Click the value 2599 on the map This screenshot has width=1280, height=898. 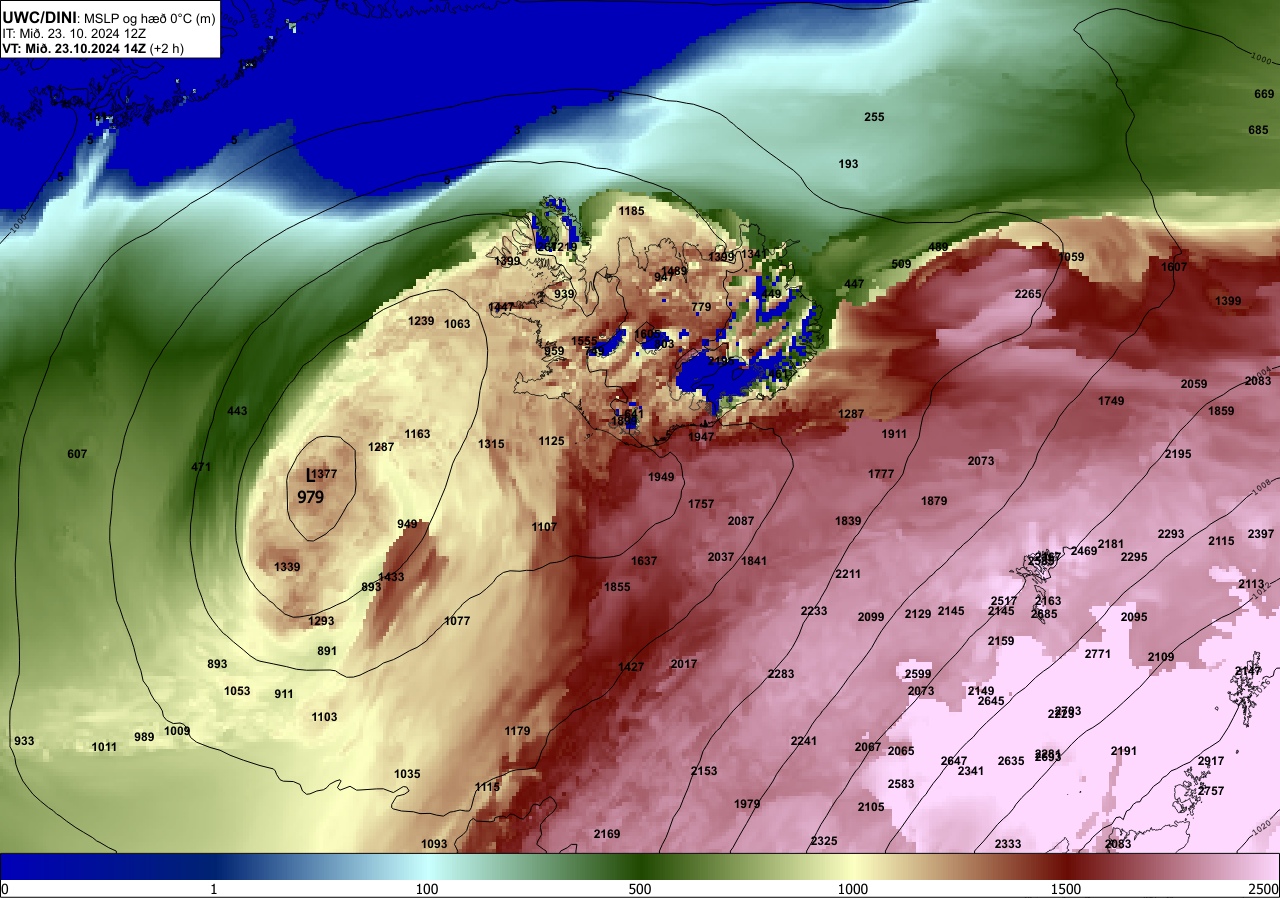tap(918, 674)
